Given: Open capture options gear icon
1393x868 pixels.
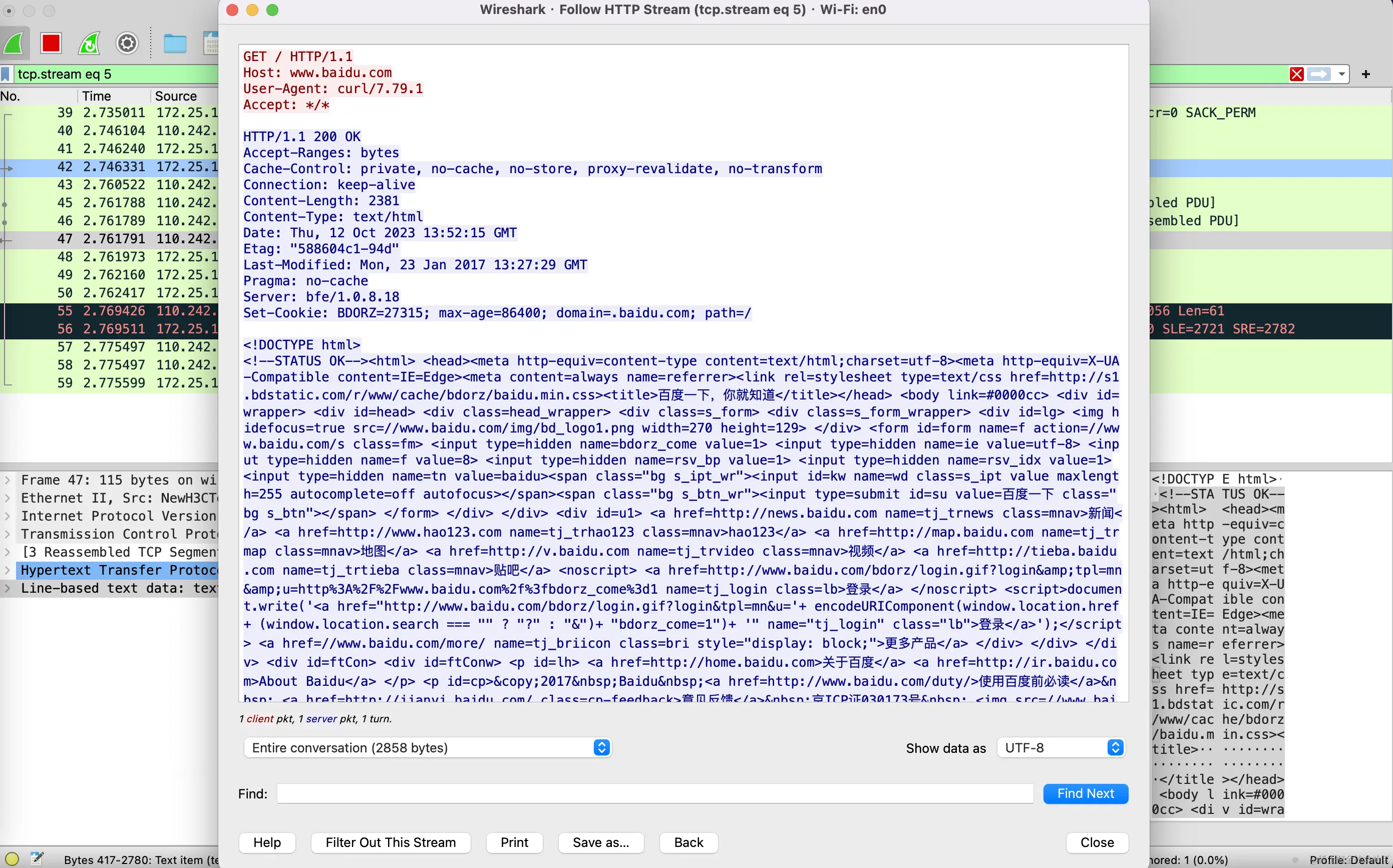Looking at the screenshot, I should [127, 43].
